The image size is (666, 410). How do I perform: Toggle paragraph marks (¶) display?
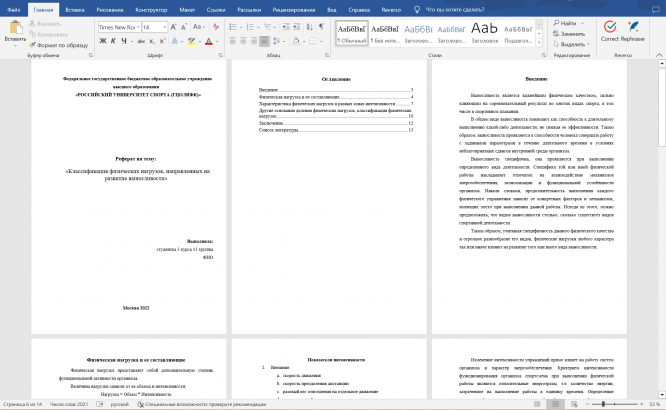(322, 27)
